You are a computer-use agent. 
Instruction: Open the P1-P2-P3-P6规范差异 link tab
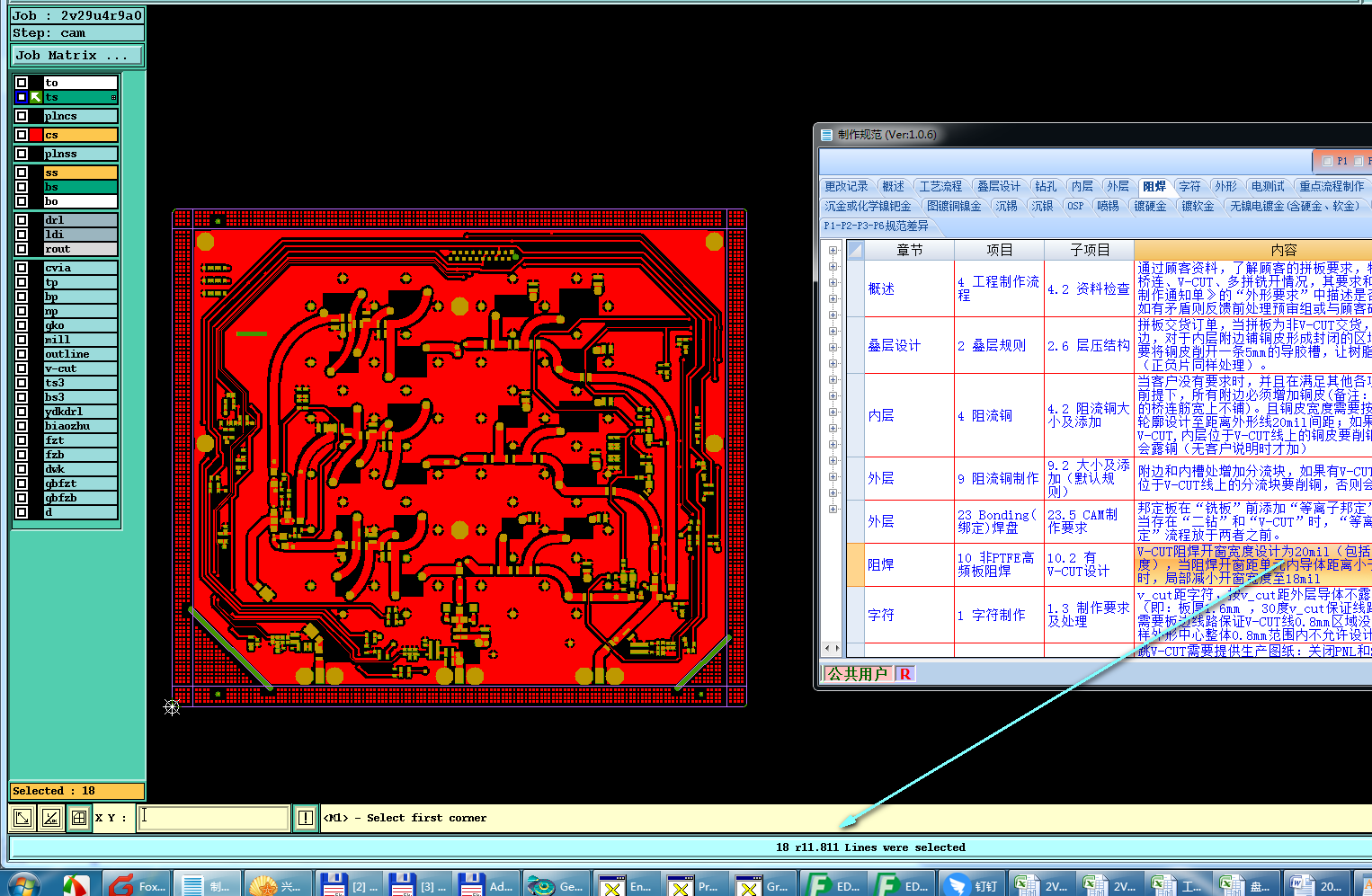click(877, 226)
